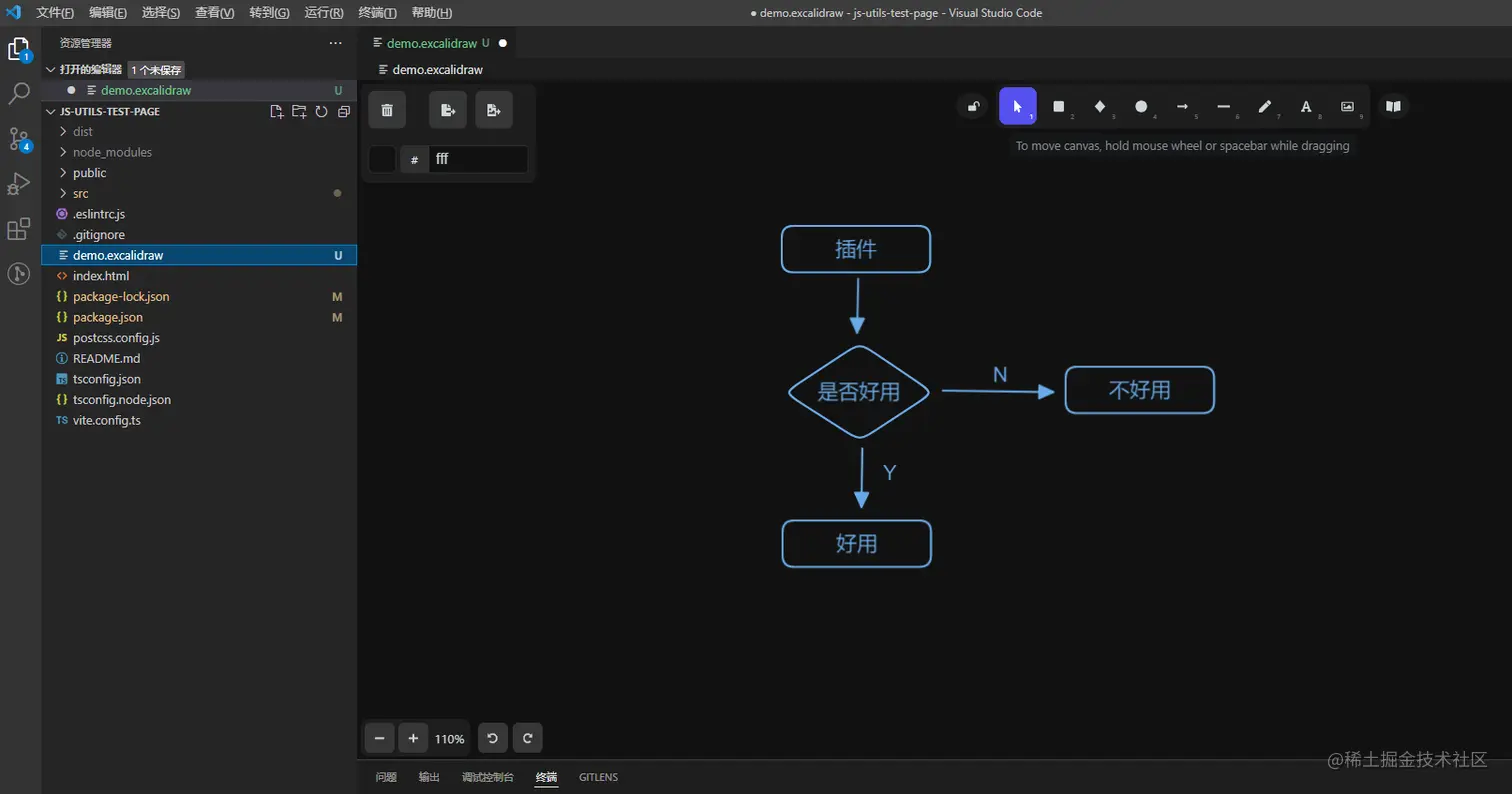Select the freehand pencil tool
Screen dimensions: 1512x794
point(1265,106)
